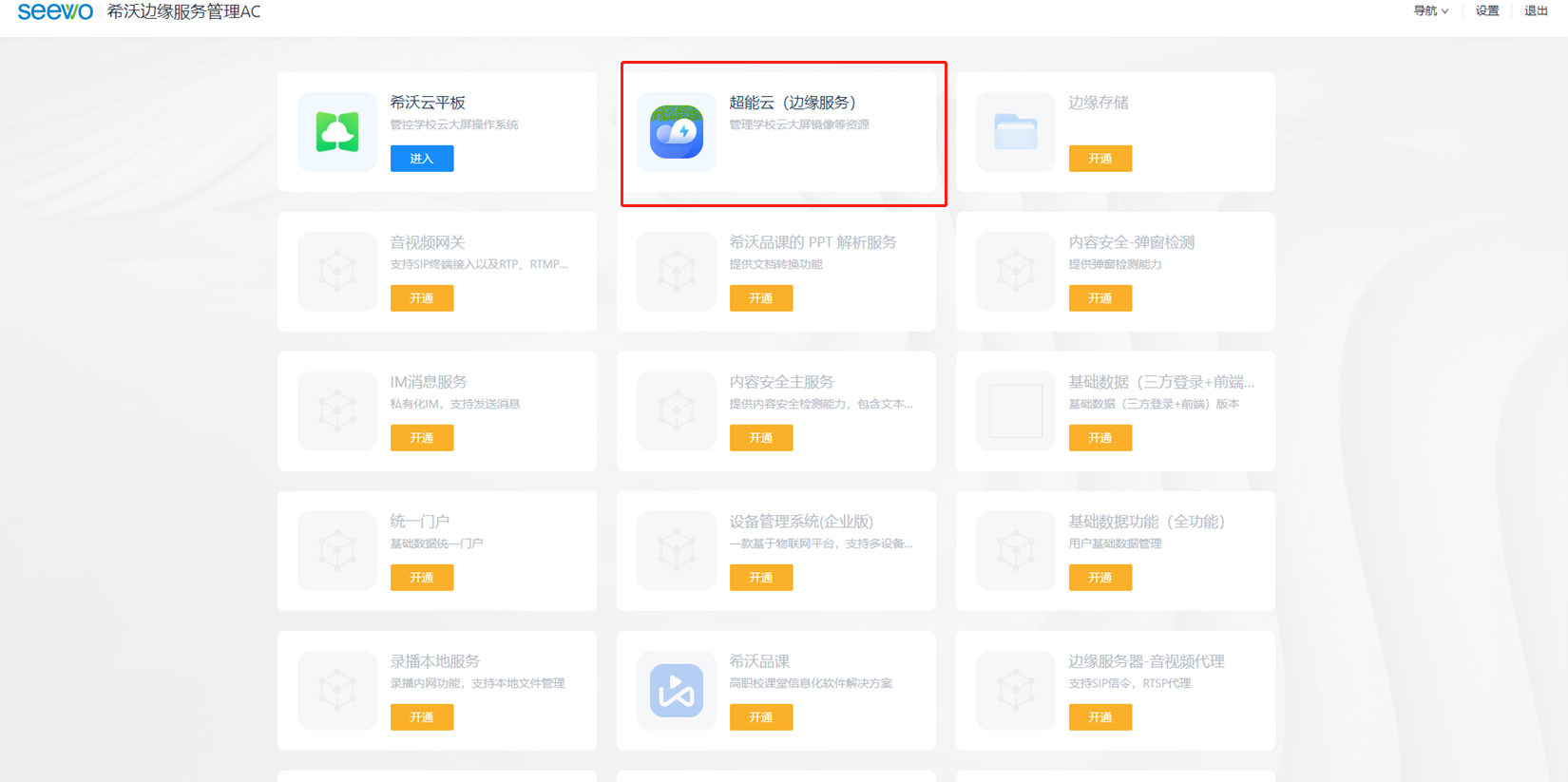Activate 希沃品课的 PPT 解析服务 with 开通

point(761,298)
